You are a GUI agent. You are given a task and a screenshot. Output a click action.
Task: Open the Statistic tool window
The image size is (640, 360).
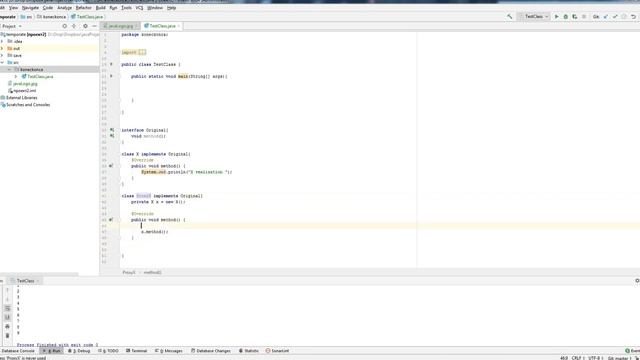click(x=249, y=351)
